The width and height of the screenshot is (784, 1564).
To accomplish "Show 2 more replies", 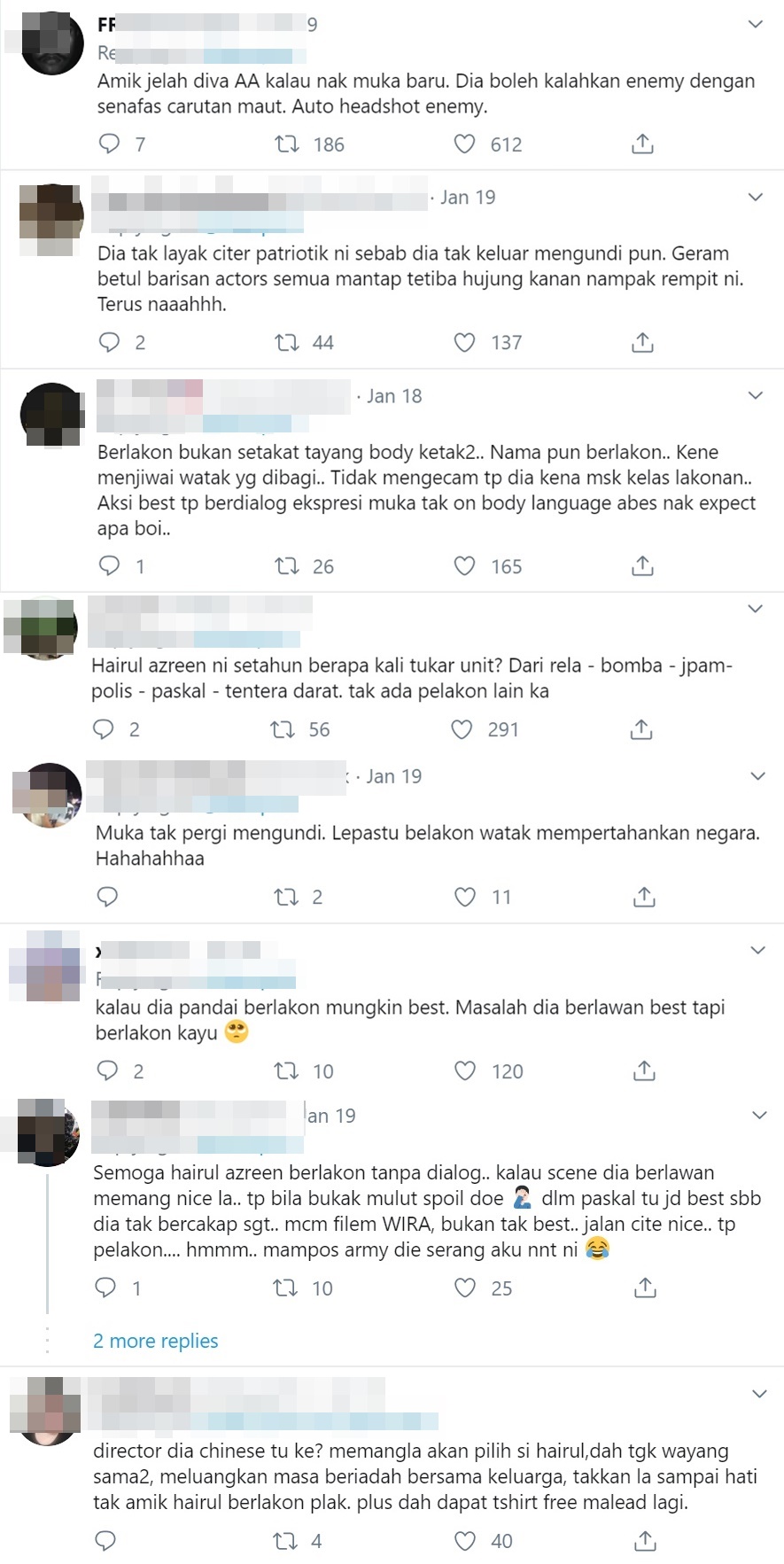I will (156, 1341).
